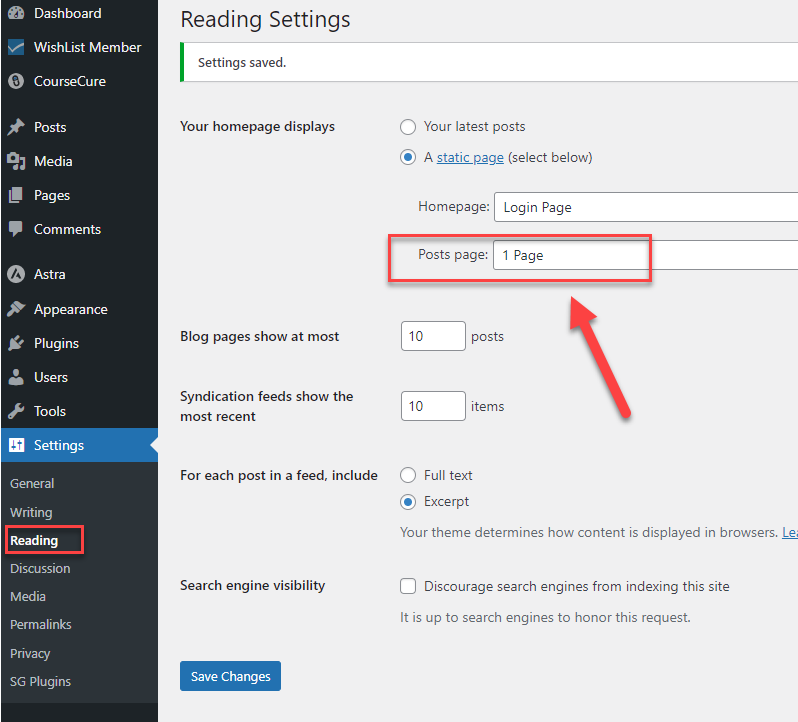Viewport: 798px width, 722px height.
Task: Open General settings submenu
Action: point(32,483)
